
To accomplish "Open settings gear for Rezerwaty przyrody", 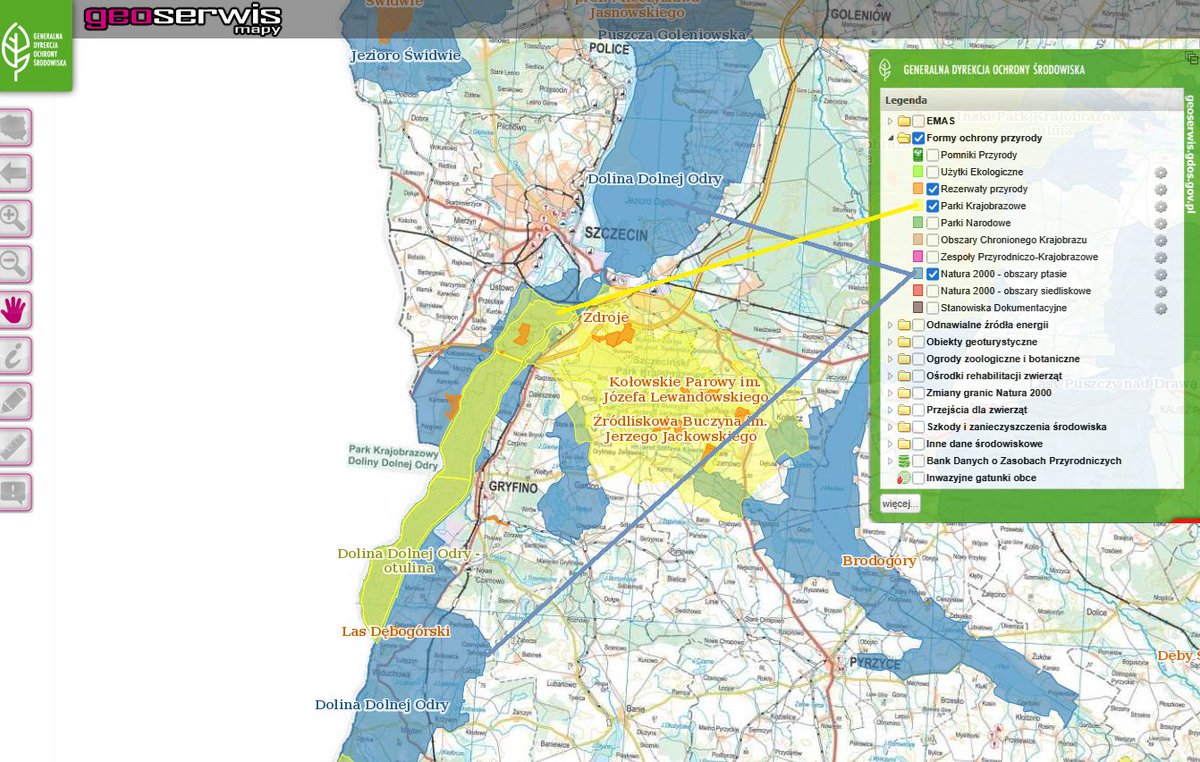I will 1161,189.
